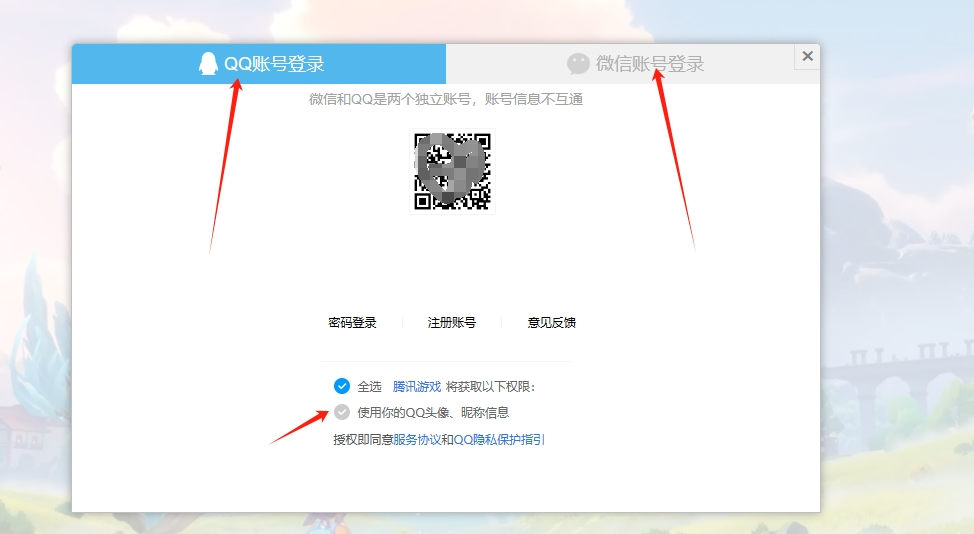974x534 pixels.
Task: Open the 腾讯游戏 link
Action: pyautogui.click(x=417, y=387)
